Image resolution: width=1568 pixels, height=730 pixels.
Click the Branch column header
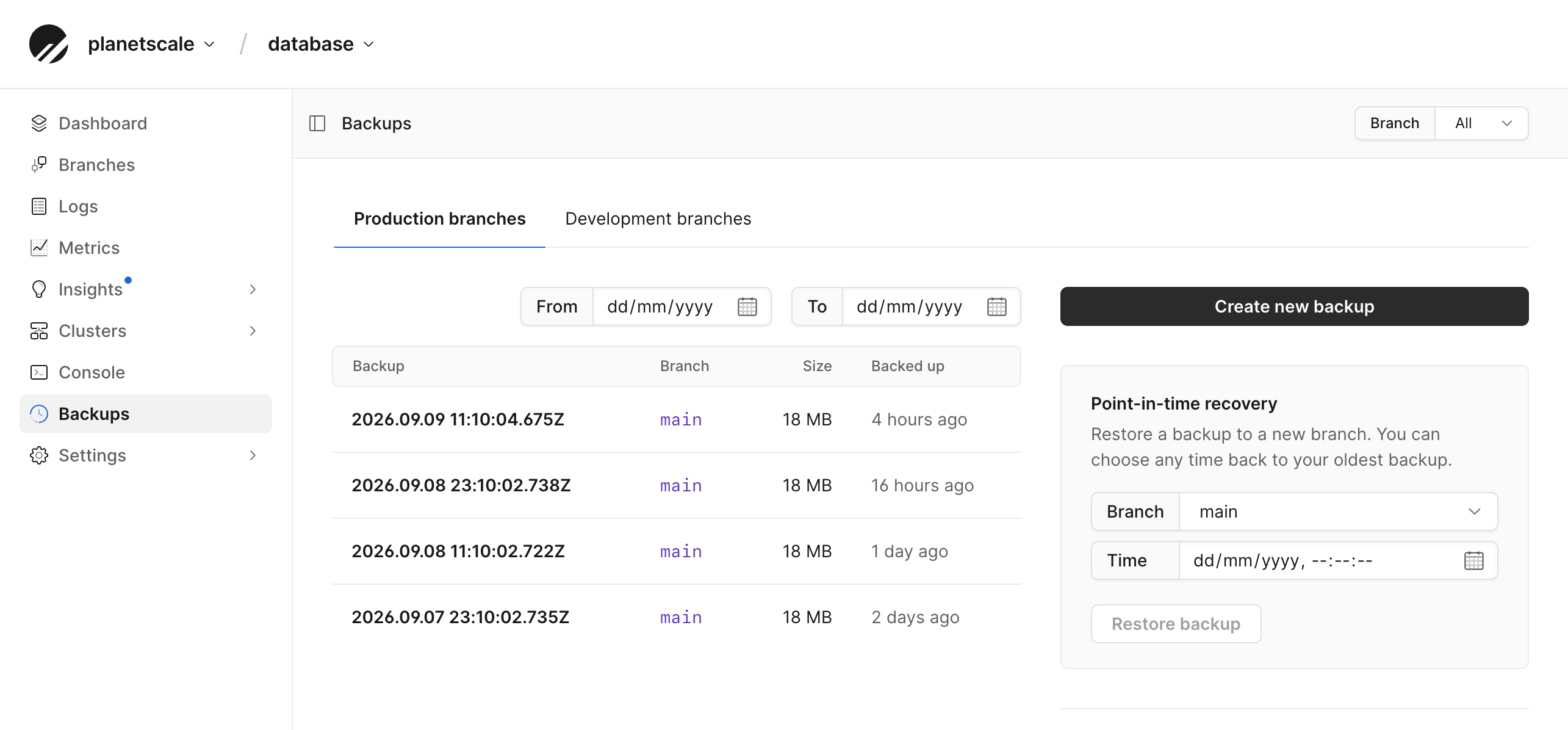[685, 366]
